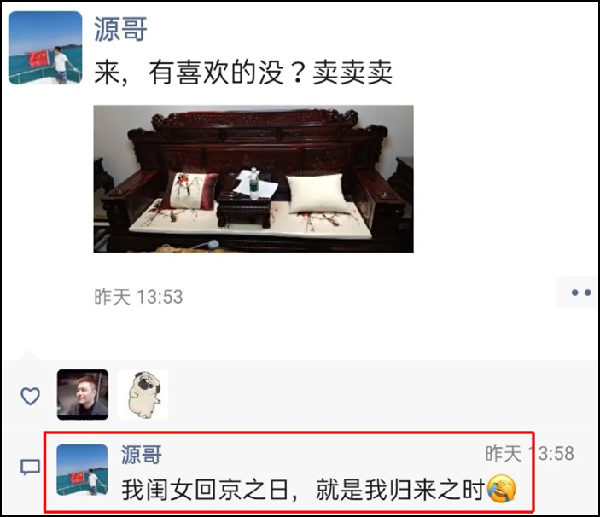Select the post text 来，有喜欢的没？卖卖卖

tap(243, 72)
